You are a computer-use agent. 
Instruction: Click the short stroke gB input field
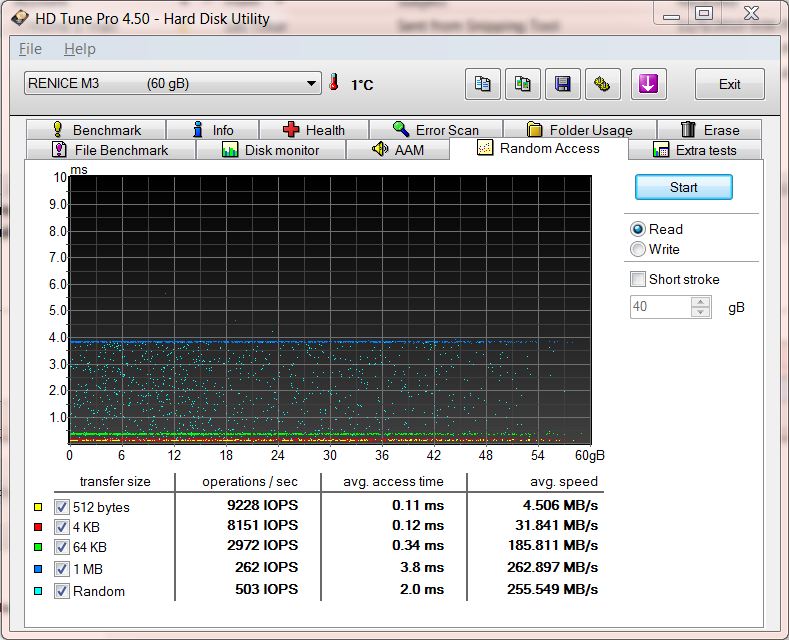pyautogui.click(x=660, y=307)
